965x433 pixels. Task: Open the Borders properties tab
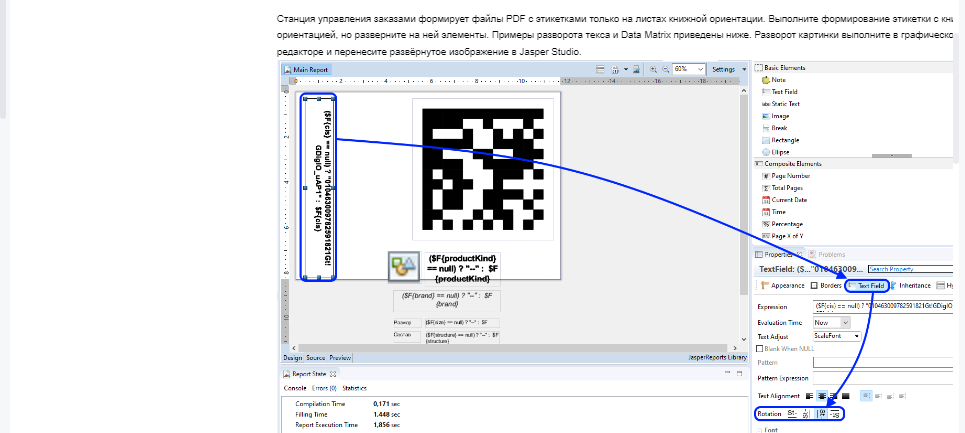pos(826,285)
